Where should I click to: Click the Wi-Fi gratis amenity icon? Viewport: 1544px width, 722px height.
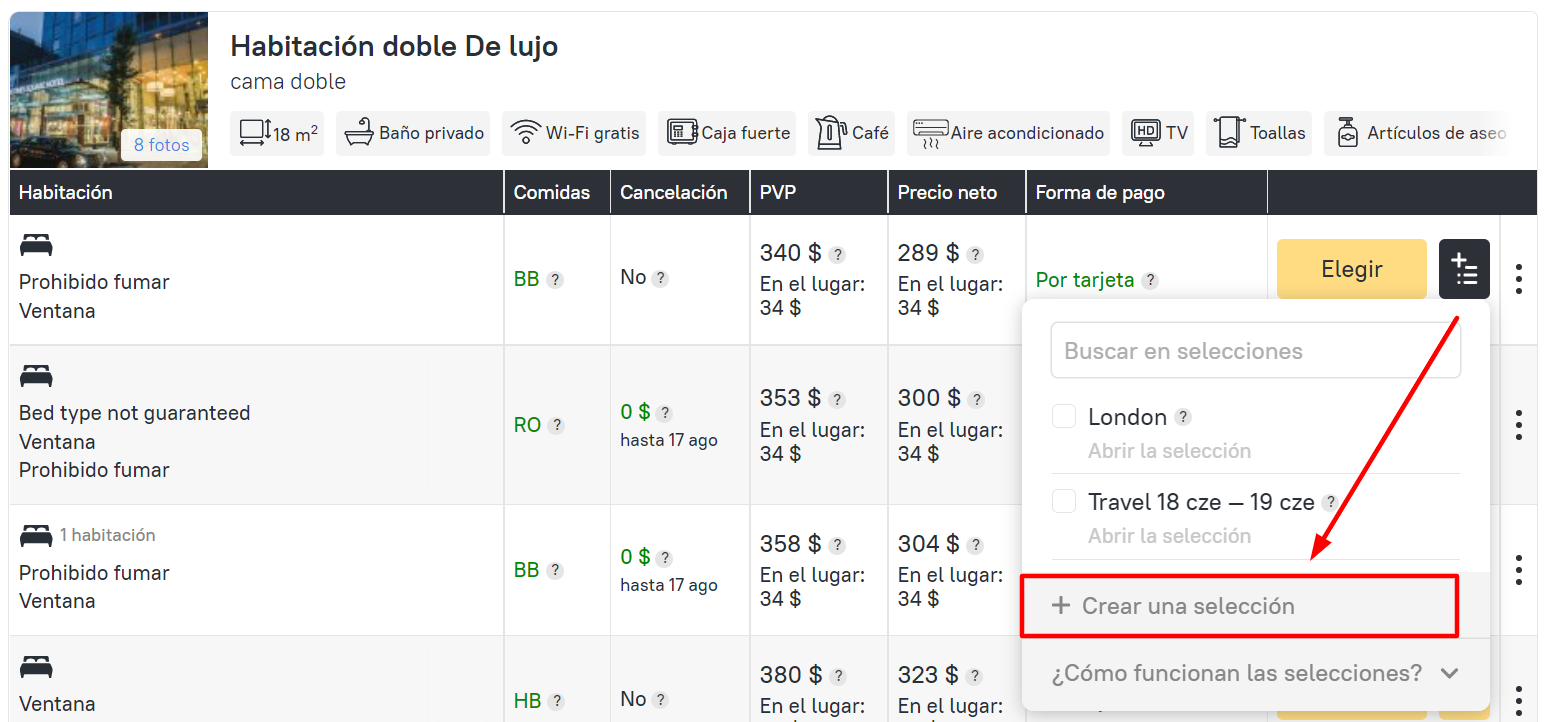[525, 133]
